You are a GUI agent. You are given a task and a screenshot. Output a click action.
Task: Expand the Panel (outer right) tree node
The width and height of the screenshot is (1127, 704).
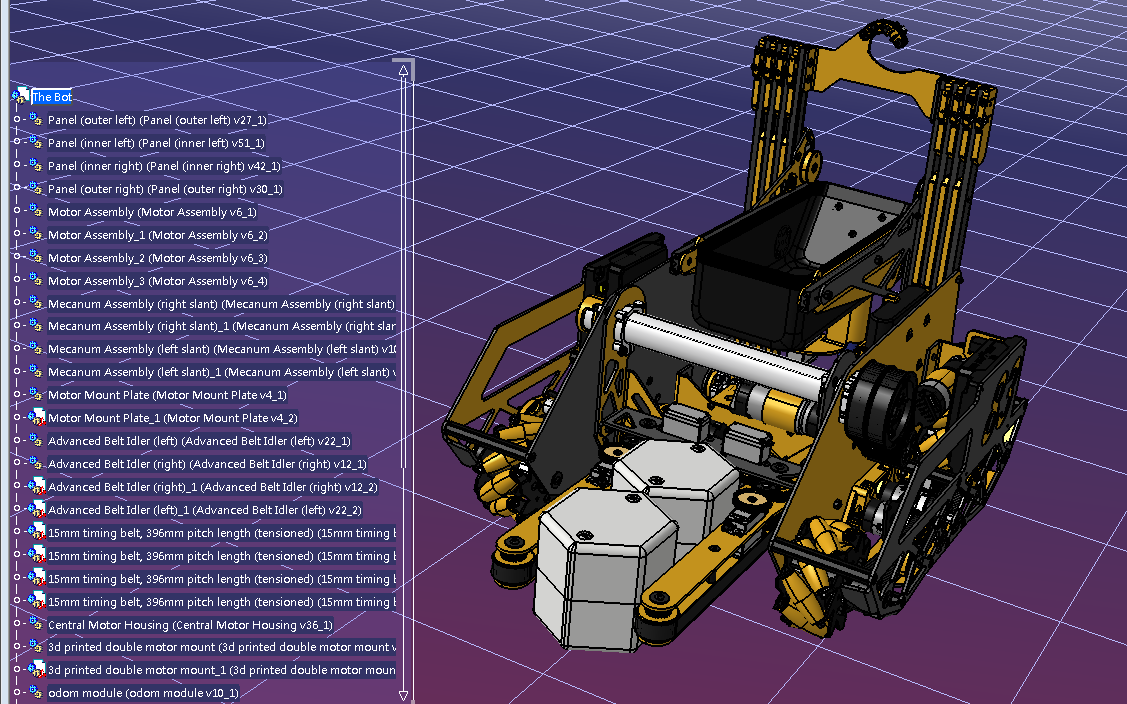17,188
